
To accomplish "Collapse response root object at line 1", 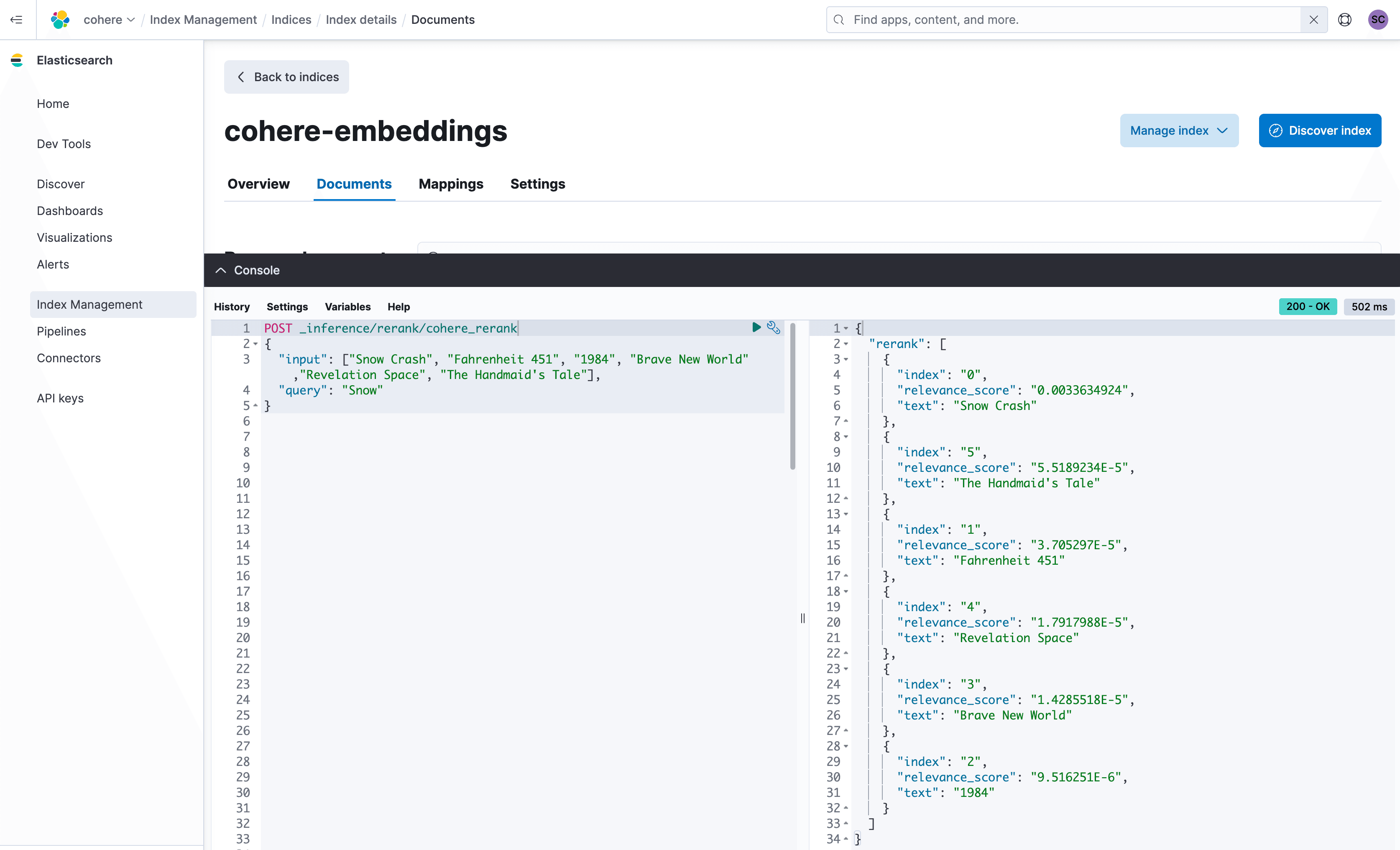I will point(846,329).
